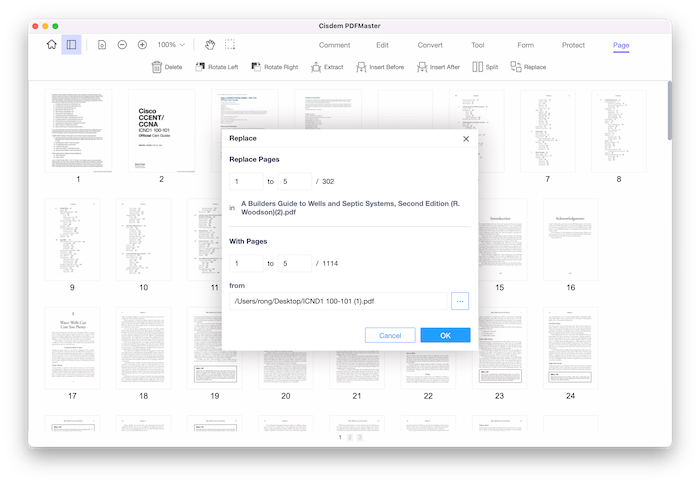This screenshot has height=484, width=700.
Task: Select page 10 thumbnail
Action: pos(143,240)
